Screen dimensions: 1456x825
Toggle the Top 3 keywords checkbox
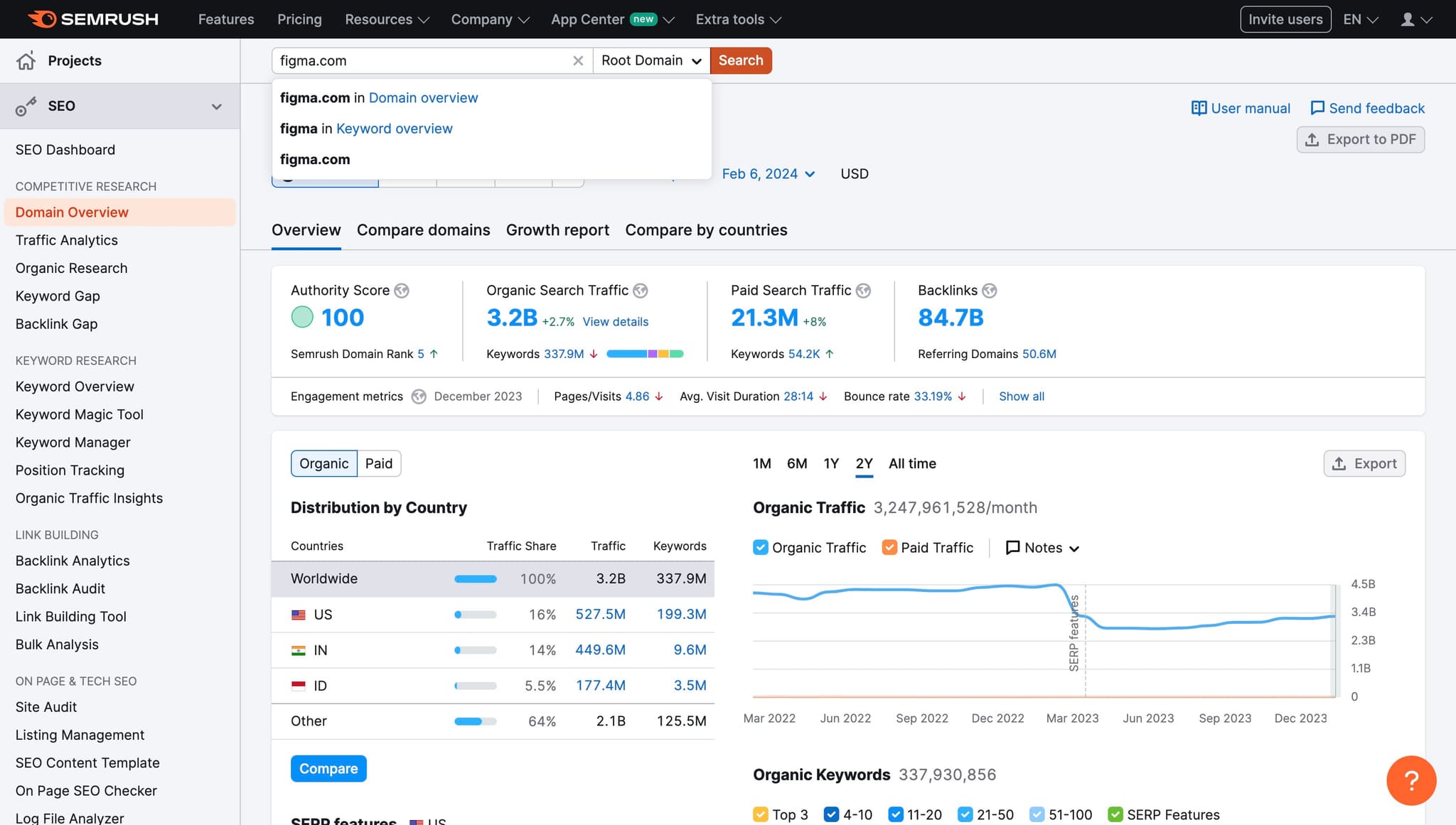760,814
